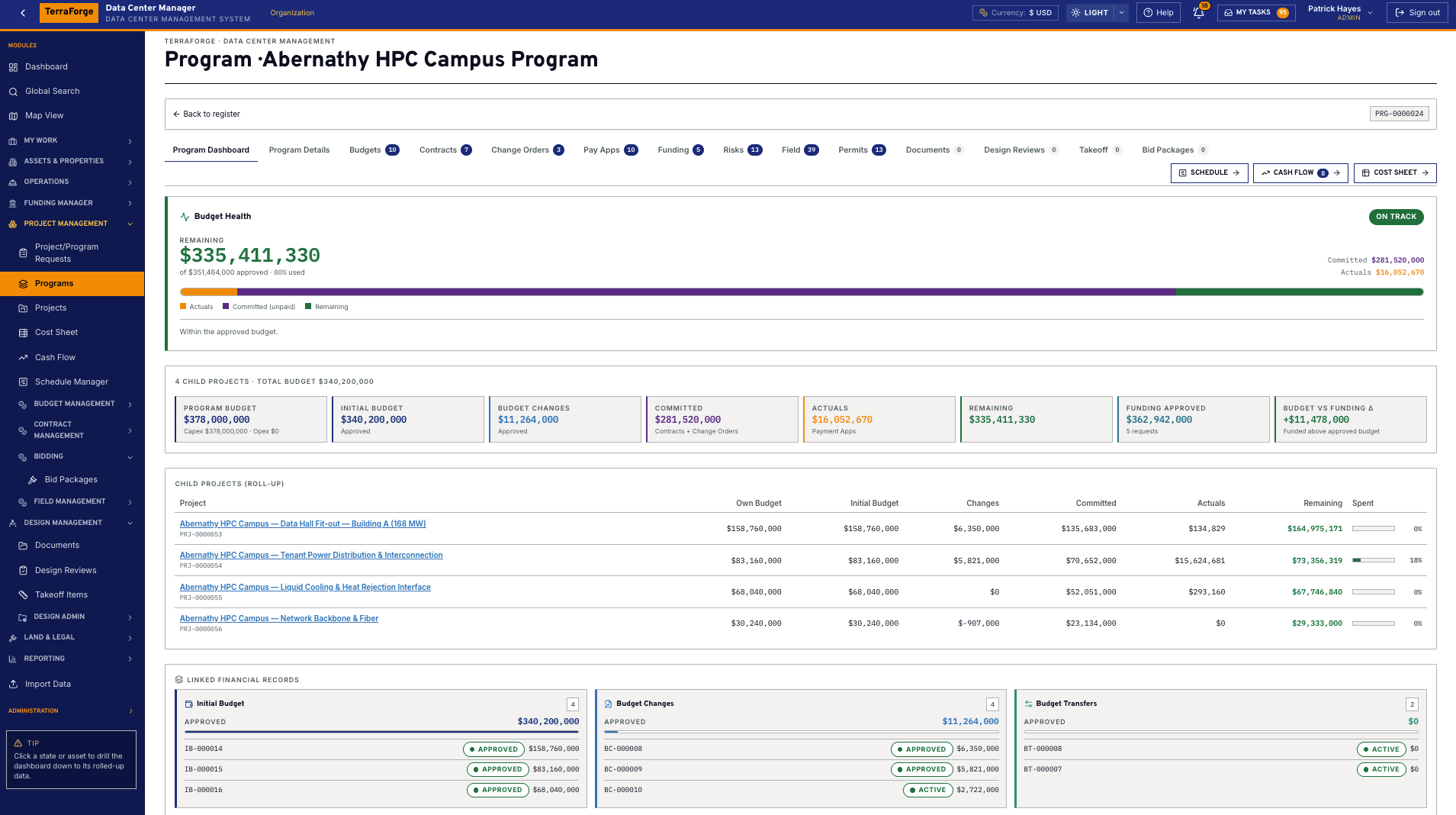Toggle the LIGHT theme switch
This screenshot has height=815, width=1456.
click(x=1089, y=13)
